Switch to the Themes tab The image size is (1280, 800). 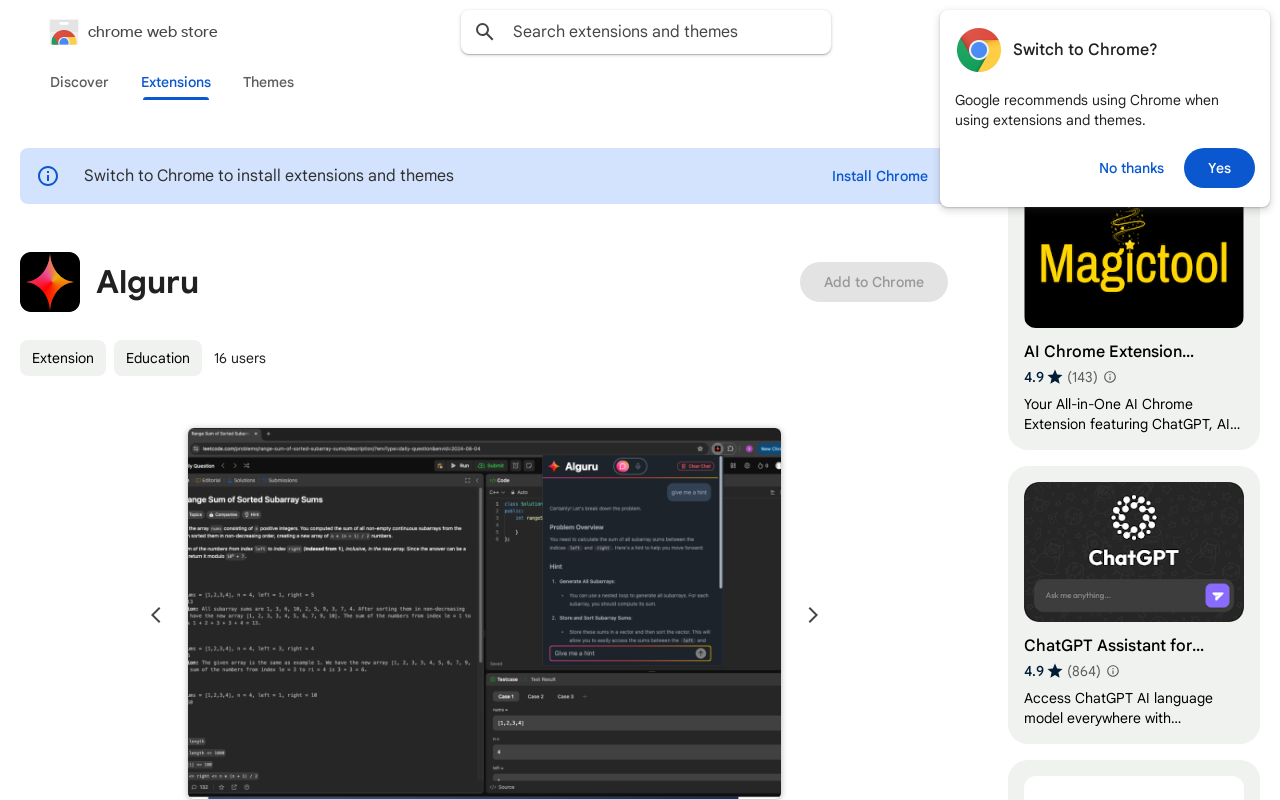pos(268,82)
